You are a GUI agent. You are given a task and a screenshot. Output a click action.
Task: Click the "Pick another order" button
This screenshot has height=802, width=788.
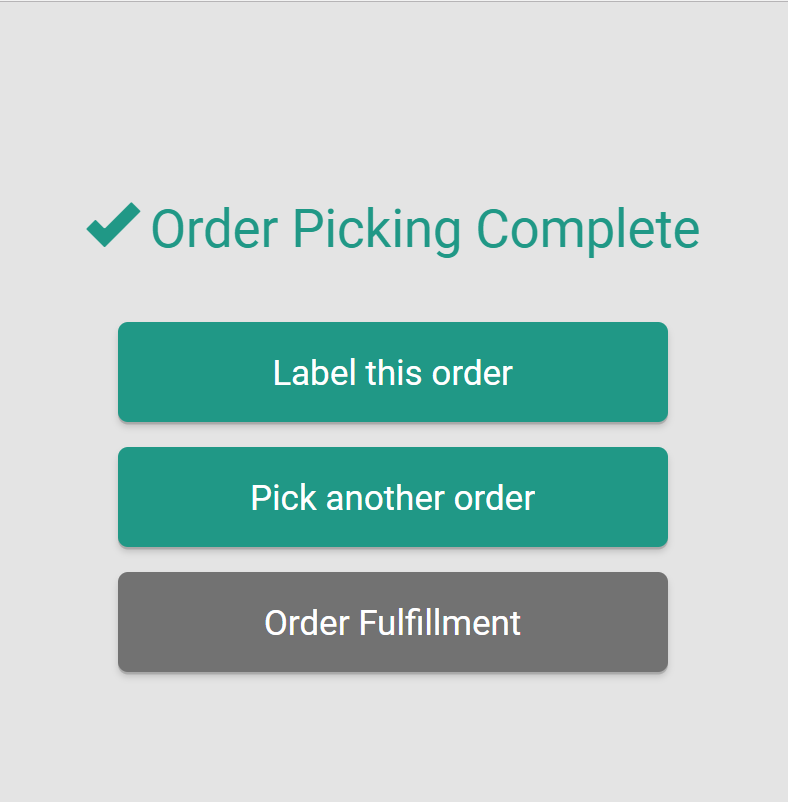[x=392, y=497]
